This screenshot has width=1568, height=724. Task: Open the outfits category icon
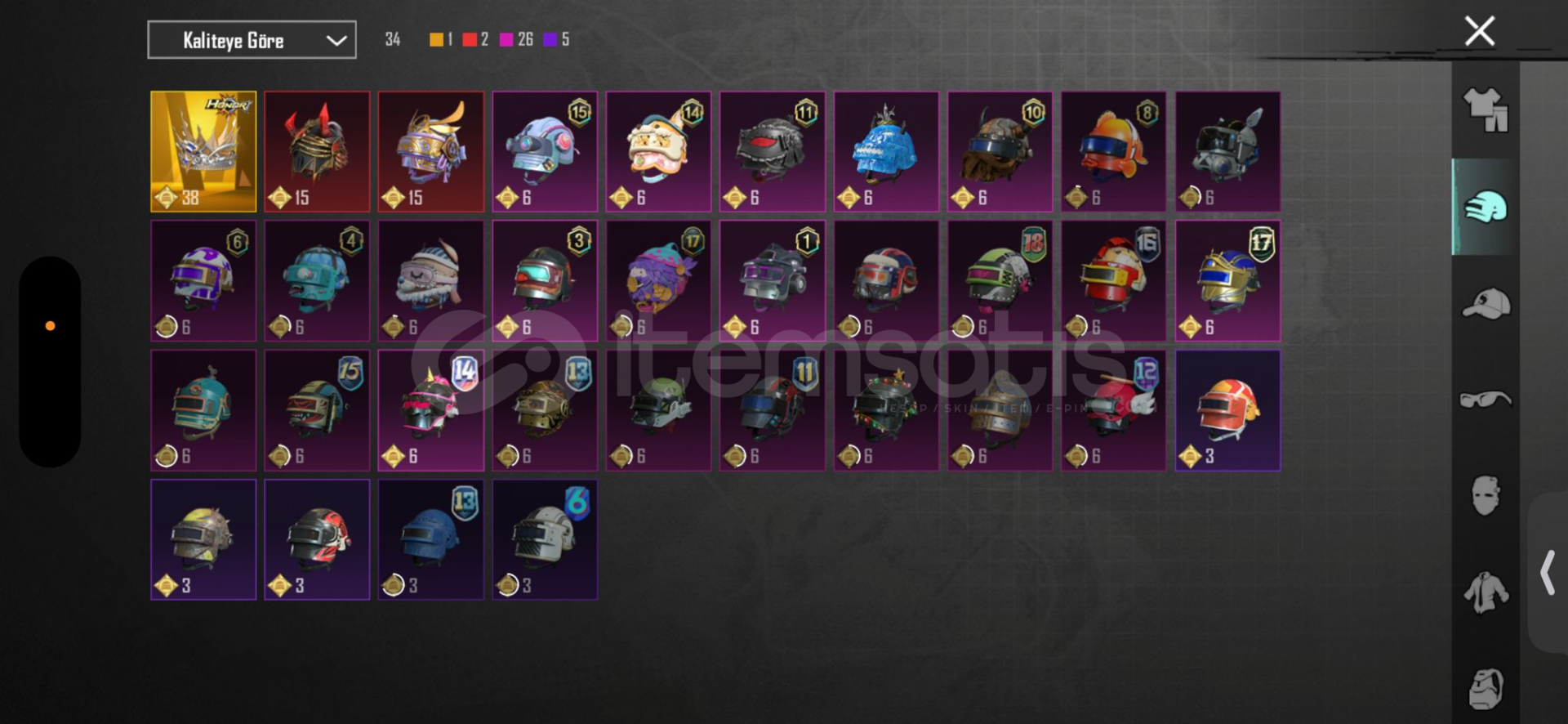(1486, 109)
